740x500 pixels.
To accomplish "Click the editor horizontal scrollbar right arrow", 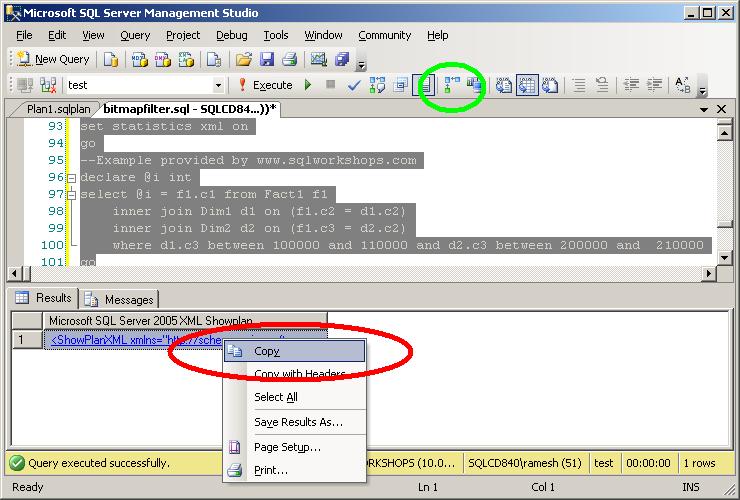I will (708, 273).
